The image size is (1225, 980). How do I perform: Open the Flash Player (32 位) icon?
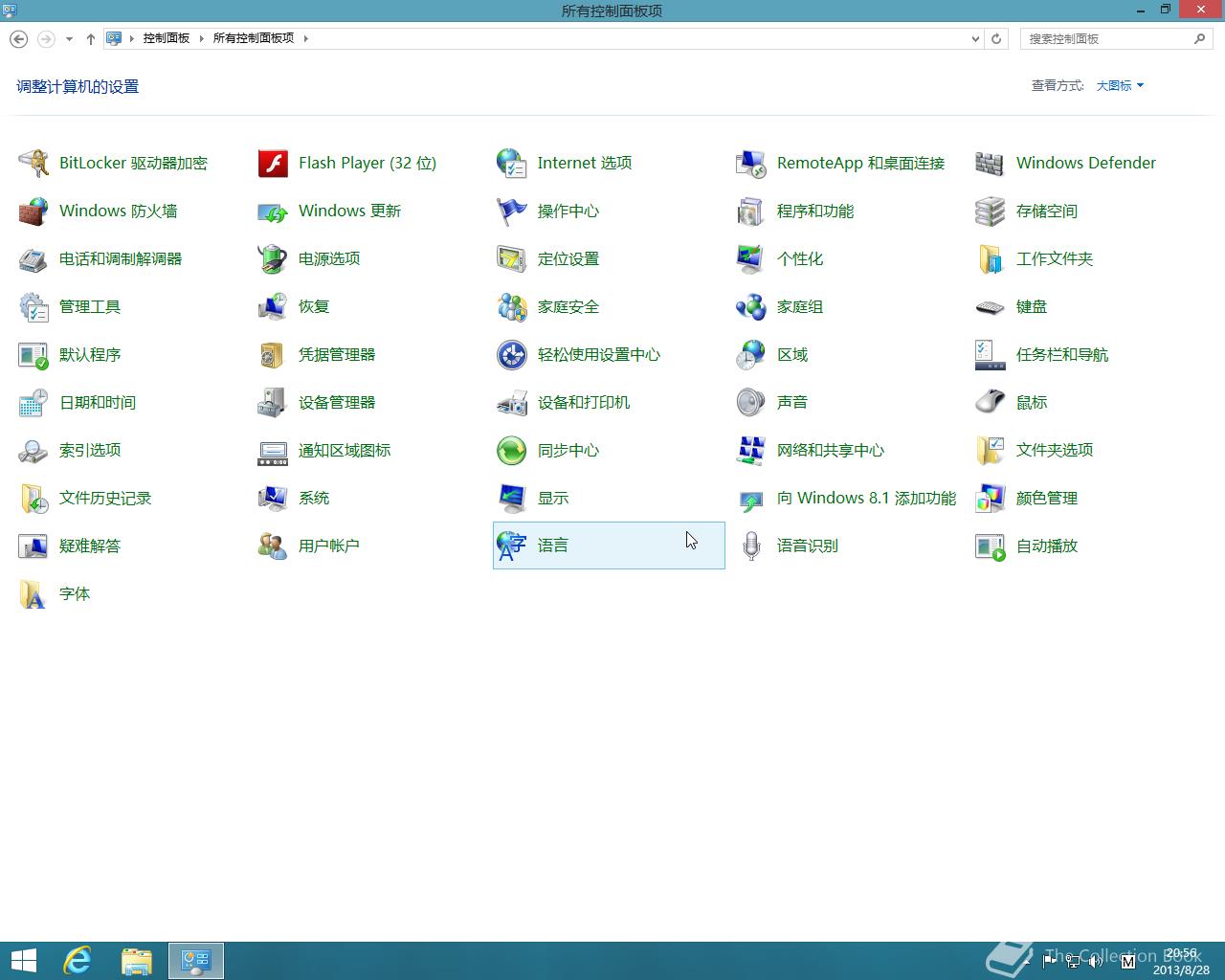(273, 163)
